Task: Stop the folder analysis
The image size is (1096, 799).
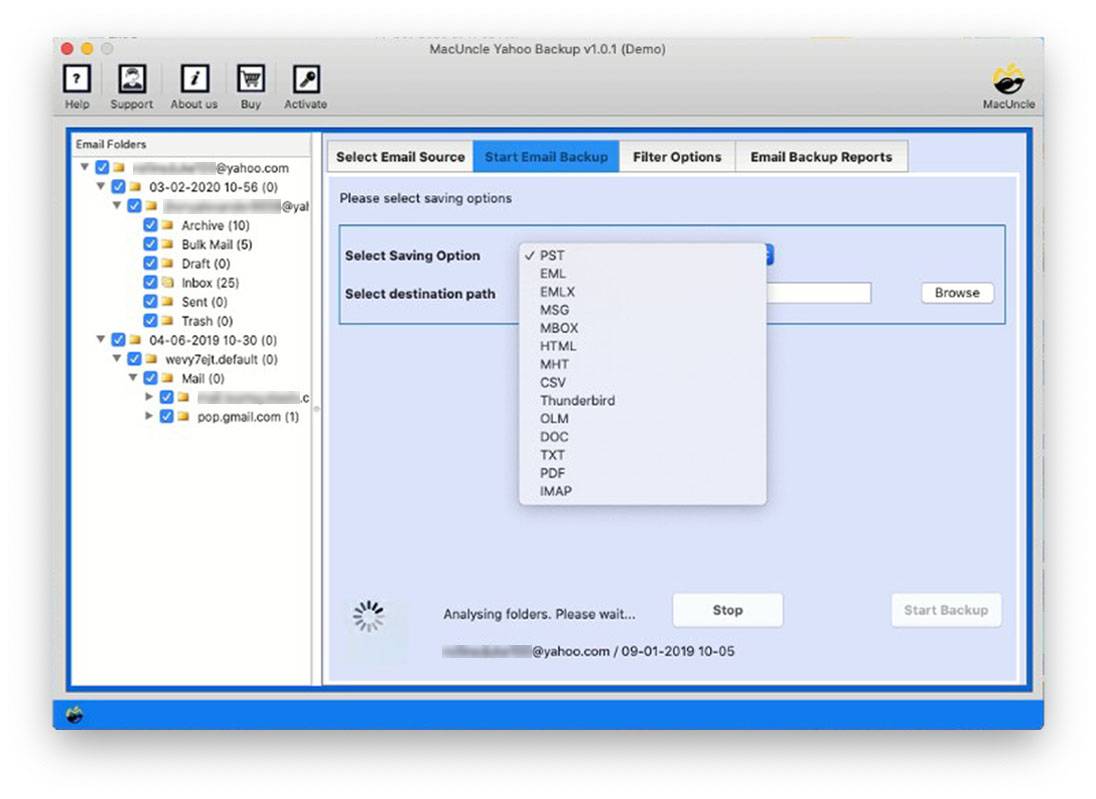Action: (x=727, y=610)
